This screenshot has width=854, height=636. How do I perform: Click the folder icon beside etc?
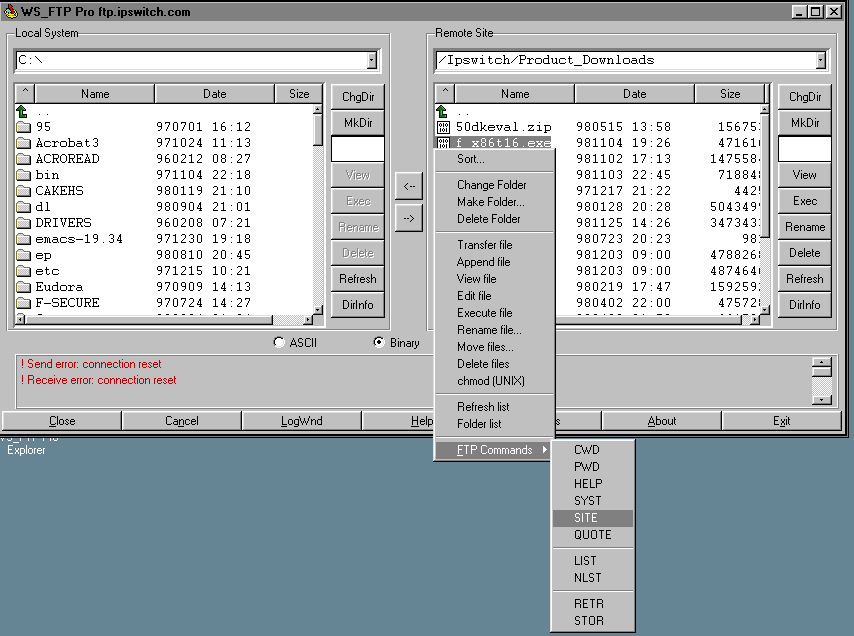pyautogui.click(x=23, y=271)
